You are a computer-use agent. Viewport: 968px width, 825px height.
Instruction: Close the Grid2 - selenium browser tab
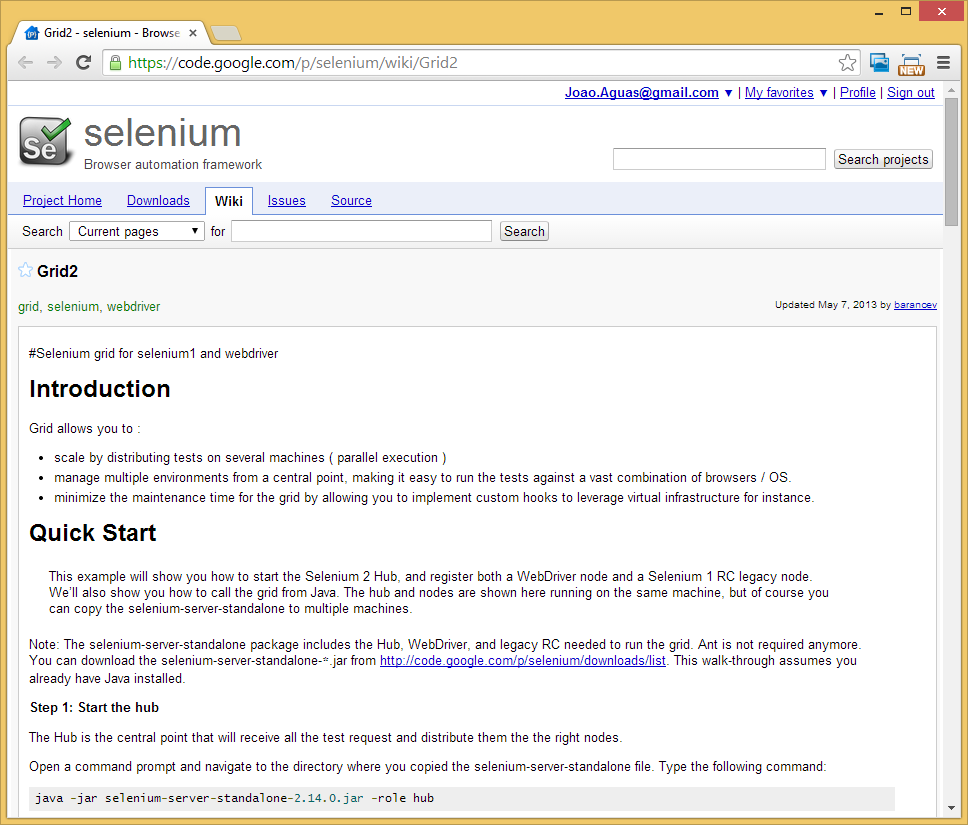pos(193,33)
